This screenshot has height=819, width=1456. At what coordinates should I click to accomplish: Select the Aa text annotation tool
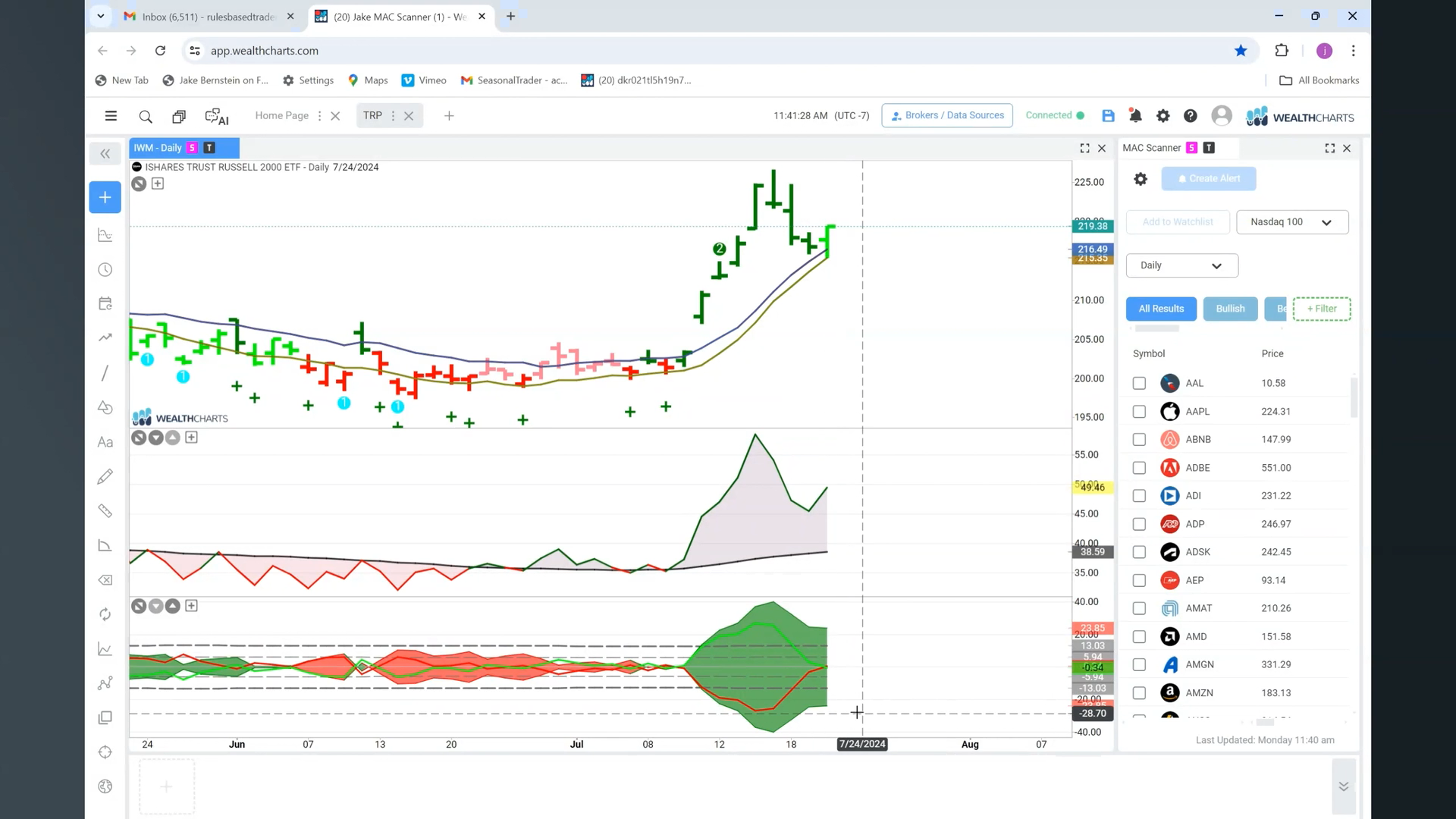point(105,442)
